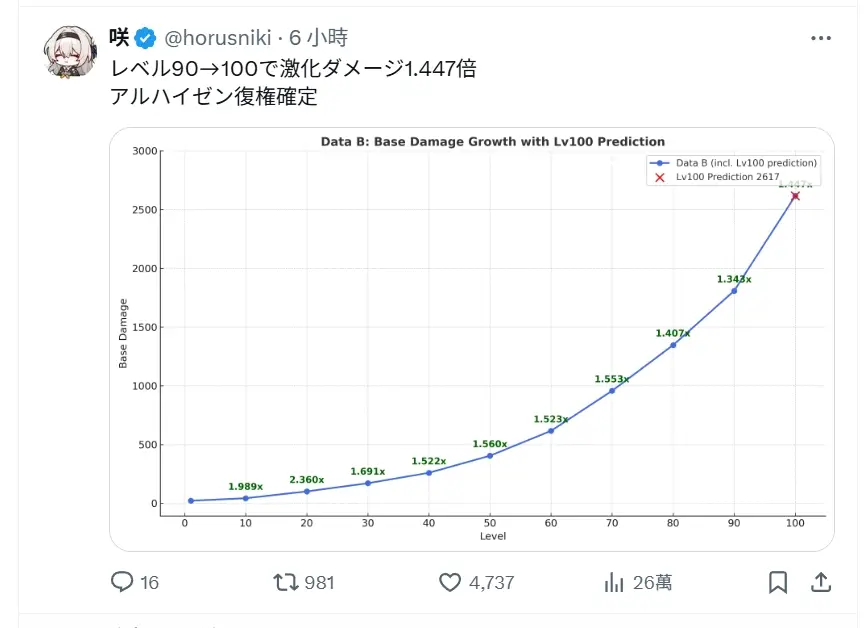The height and width of the screenshot is (628, 868).
Task: Click the view count 26萬
Action: [x=652, y=582]
